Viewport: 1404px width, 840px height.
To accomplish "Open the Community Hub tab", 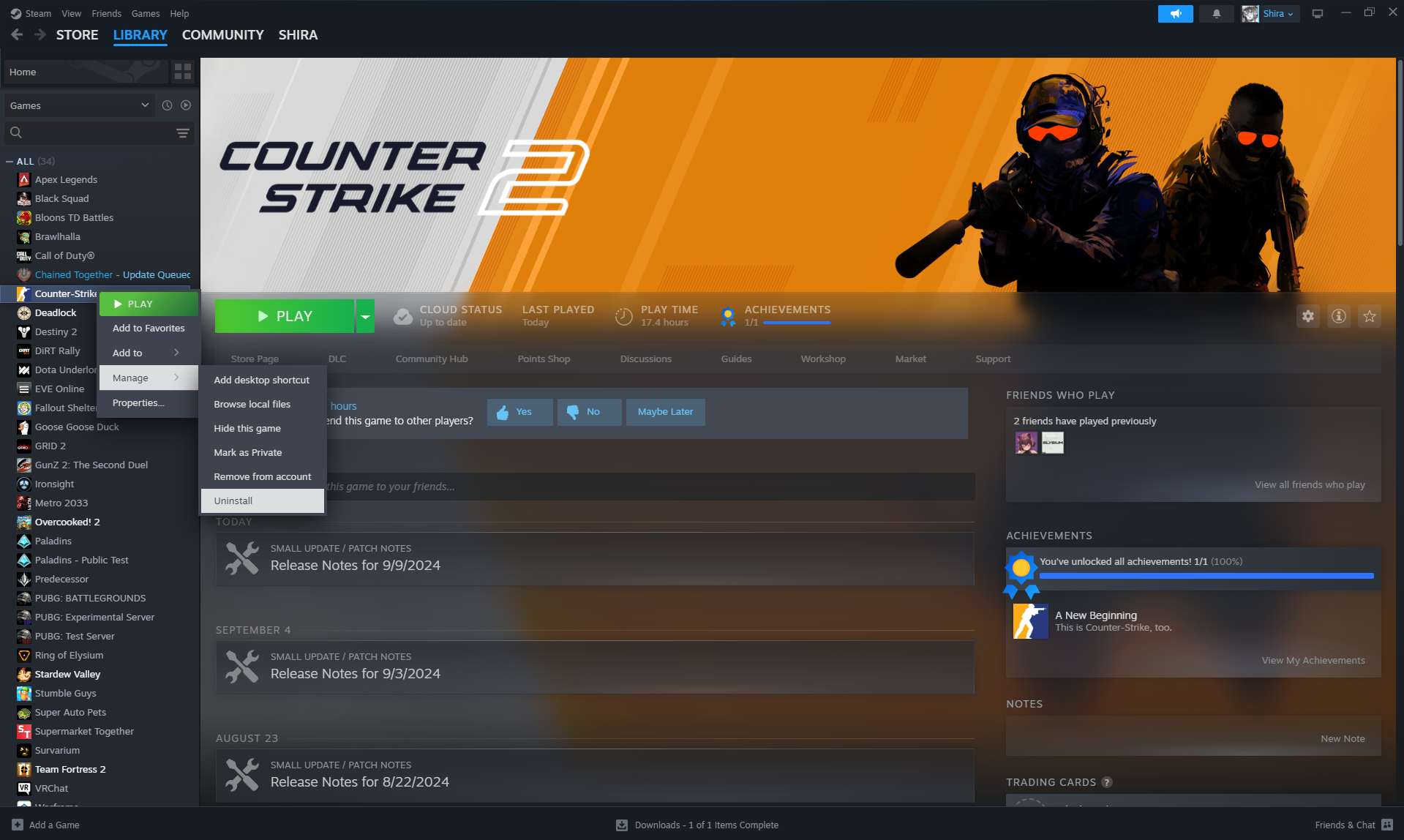I will pyautogui.click(x=432, y=359).
